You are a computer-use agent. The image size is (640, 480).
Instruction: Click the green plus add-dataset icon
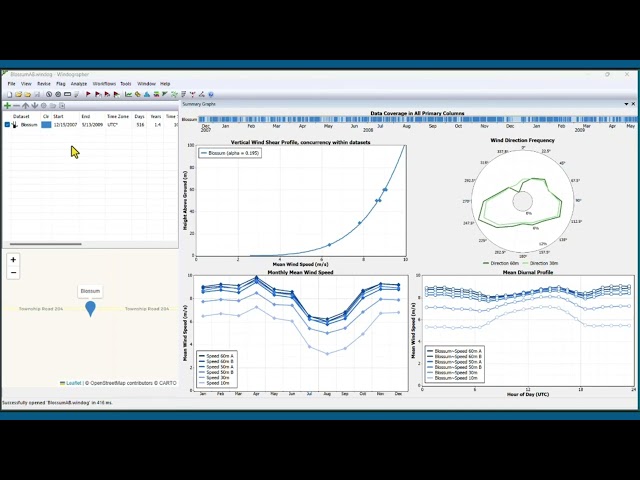(x=7, y=106)
